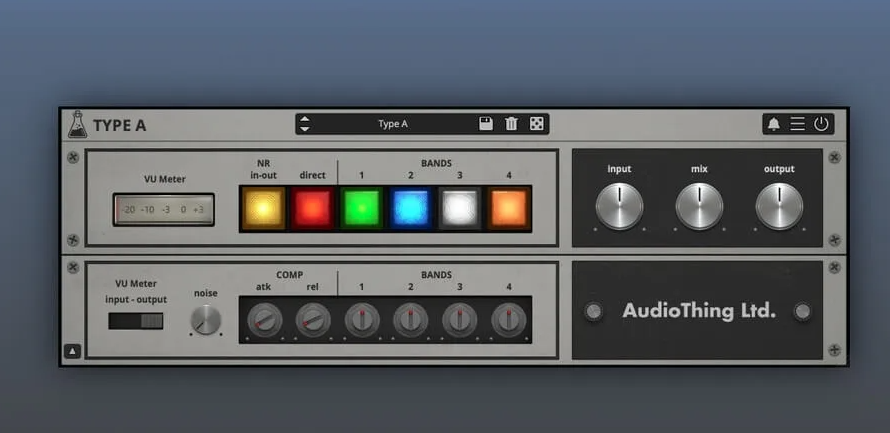
Task: Click the lower band 3 knob
Action: click(460, 320)
